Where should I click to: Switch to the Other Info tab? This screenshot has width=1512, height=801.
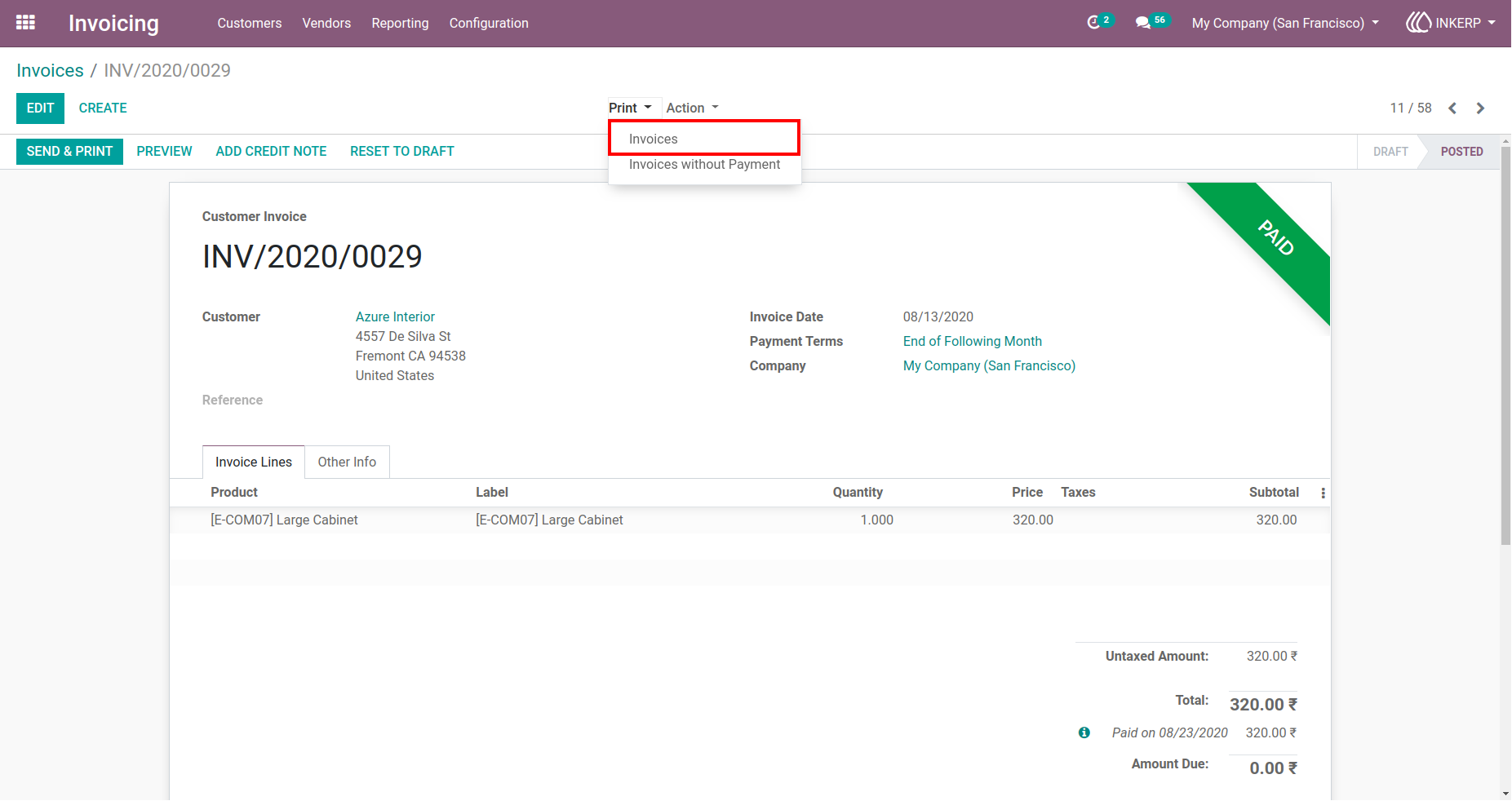pyautogui.click(x=347, y=462)
